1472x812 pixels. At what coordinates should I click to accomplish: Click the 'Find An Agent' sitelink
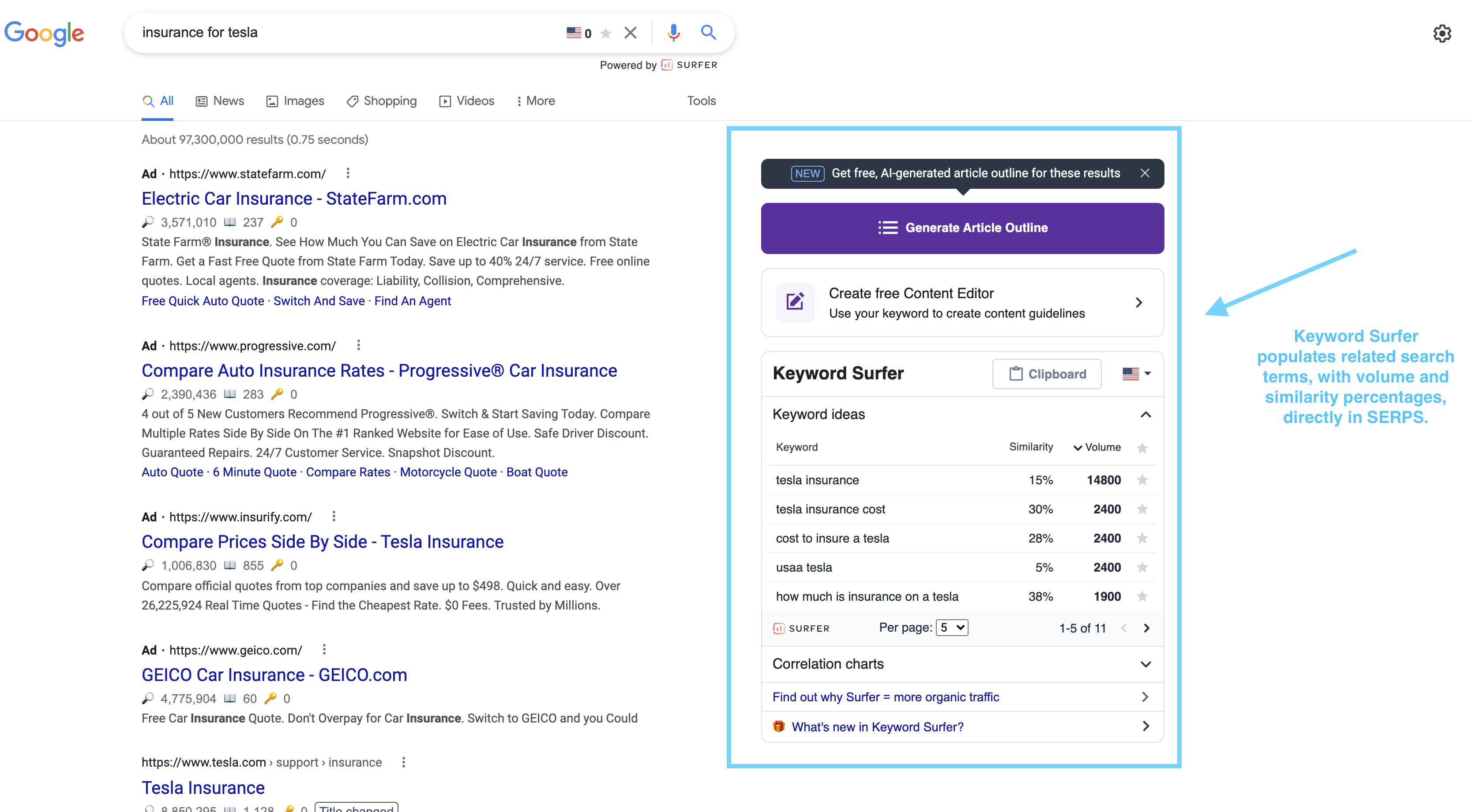[x=413, y=301]
